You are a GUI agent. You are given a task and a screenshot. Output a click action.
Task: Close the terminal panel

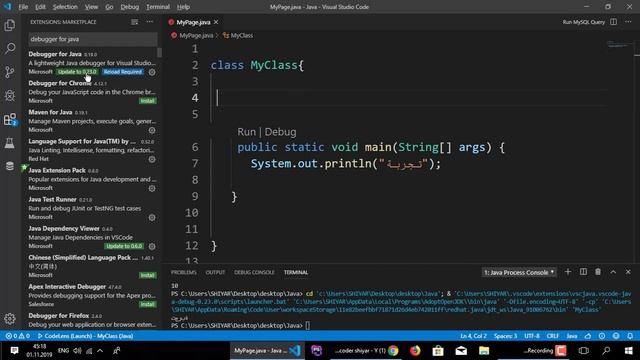coord(628,272)
